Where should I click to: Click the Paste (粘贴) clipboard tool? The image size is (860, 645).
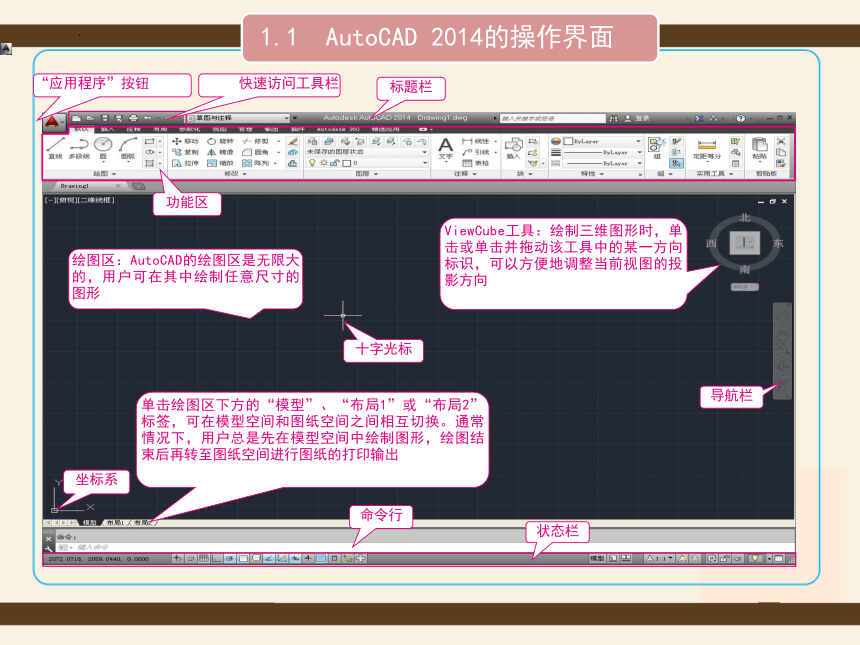759,149
